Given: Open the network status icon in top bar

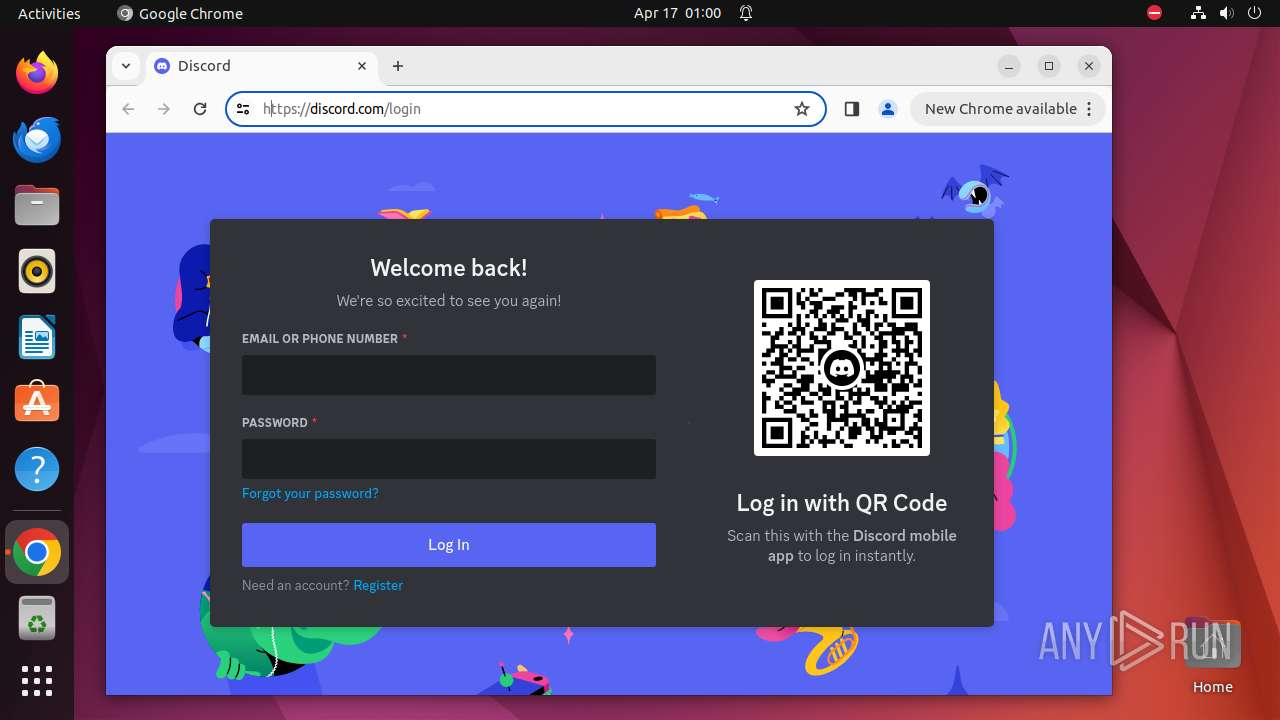Looking at the screenshot, I should pyautogui.click(x=1199, y=13).
